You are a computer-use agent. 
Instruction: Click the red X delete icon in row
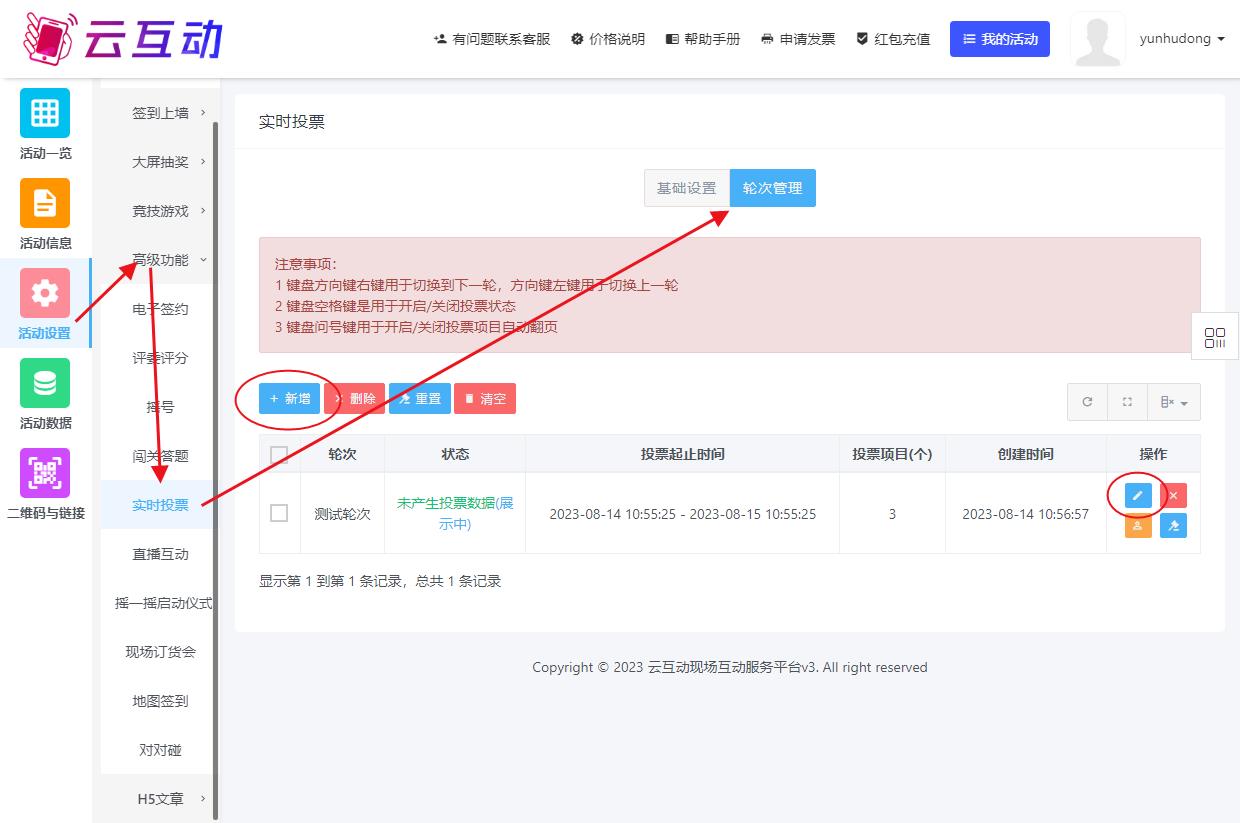pyautogui.click(x=1173, y=495)
